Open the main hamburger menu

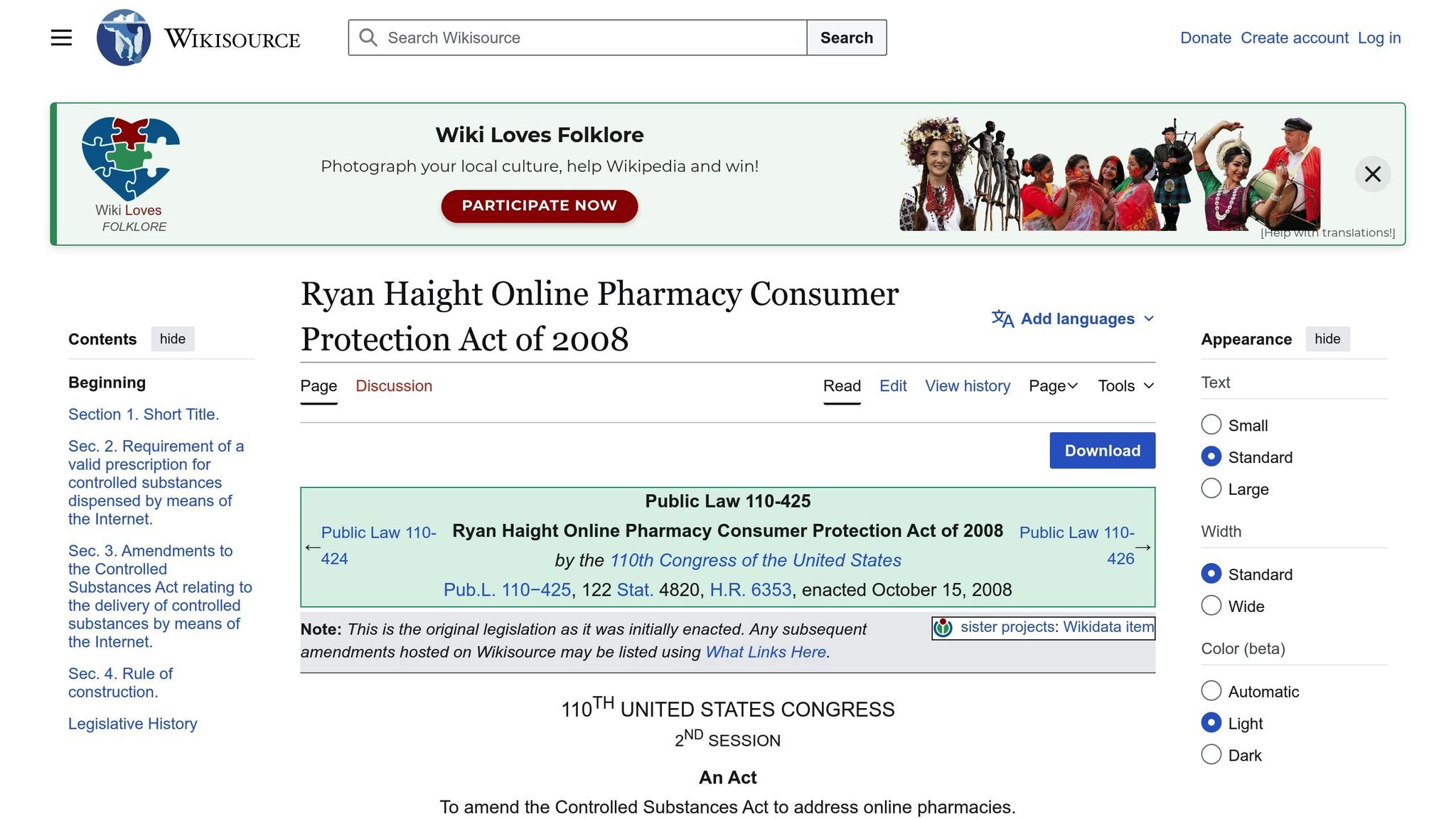(61, 38)
